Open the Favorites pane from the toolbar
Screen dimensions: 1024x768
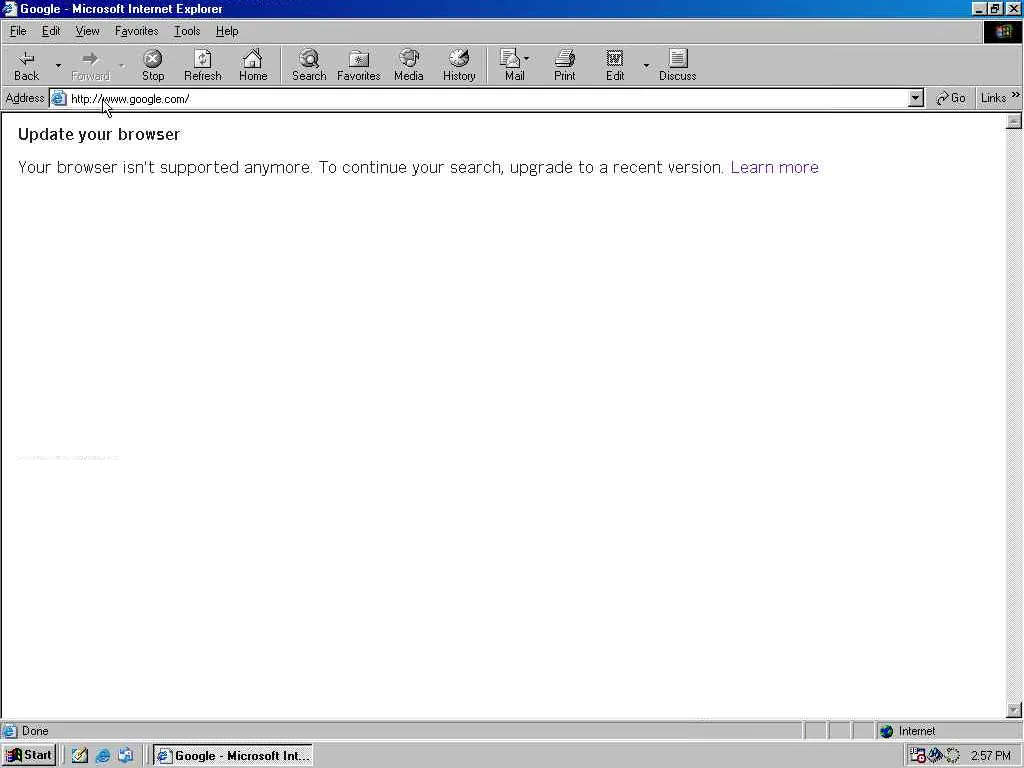[359, 65]
